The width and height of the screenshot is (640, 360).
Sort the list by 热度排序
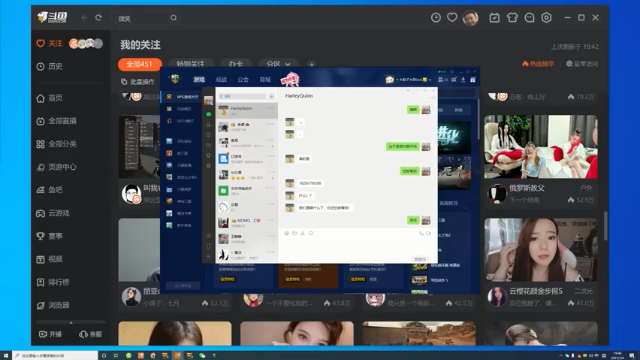538,64
